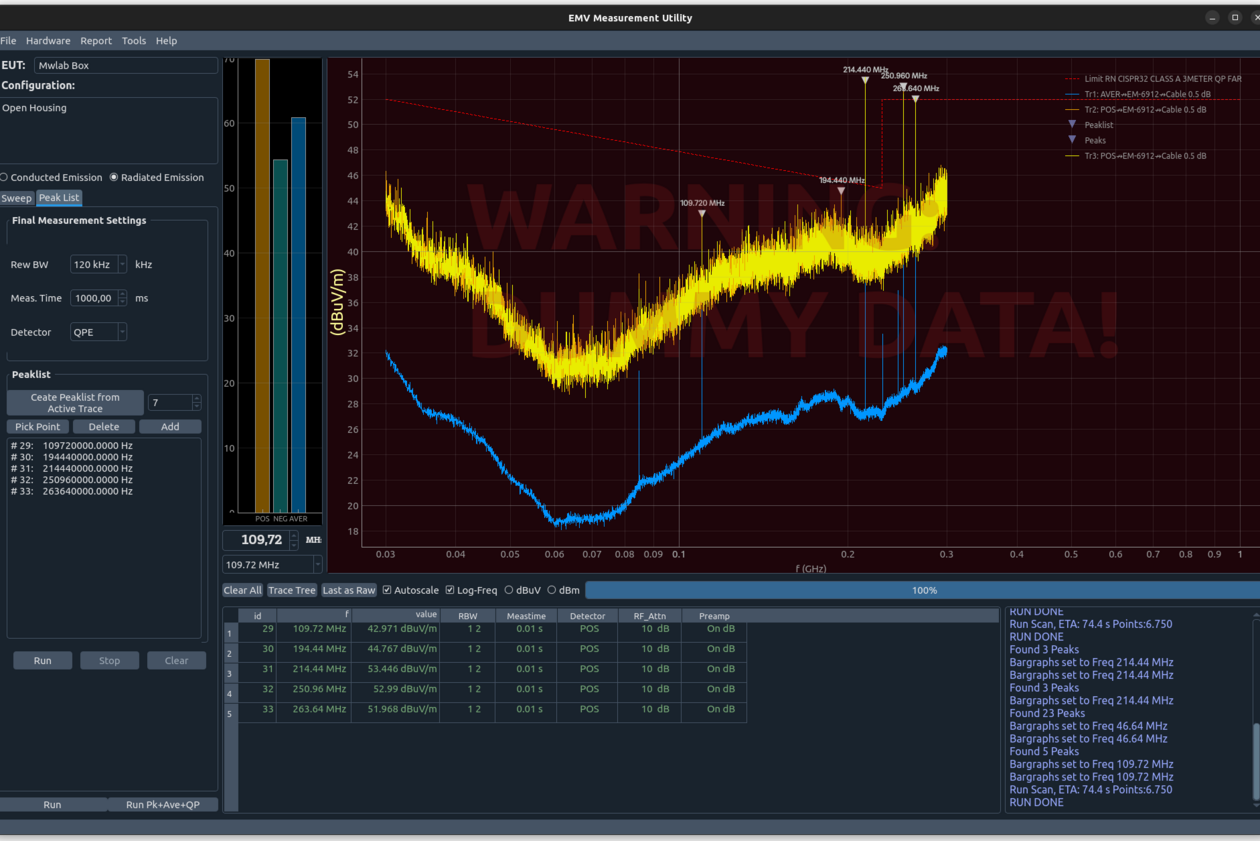Open the Detector QPE dropdown
The image size is (1260, 841).
click(x=122, y=332)
